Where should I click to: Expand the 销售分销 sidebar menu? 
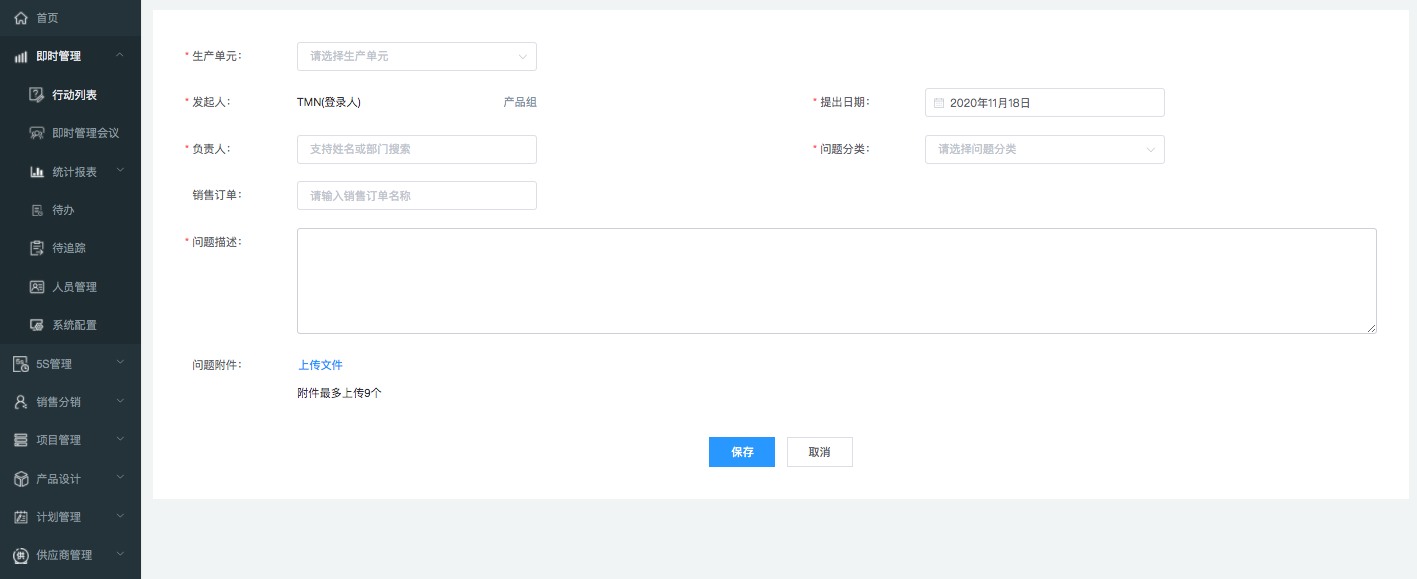coord(70,402)
